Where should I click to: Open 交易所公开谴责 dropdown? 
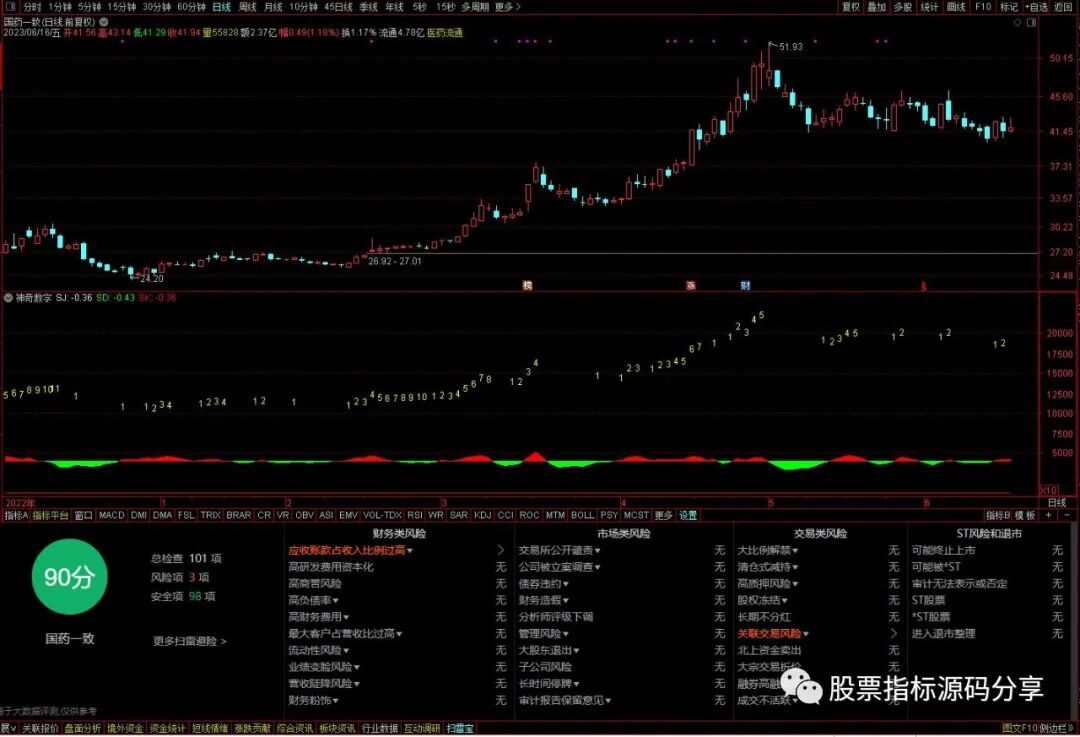tap(598, 550)
